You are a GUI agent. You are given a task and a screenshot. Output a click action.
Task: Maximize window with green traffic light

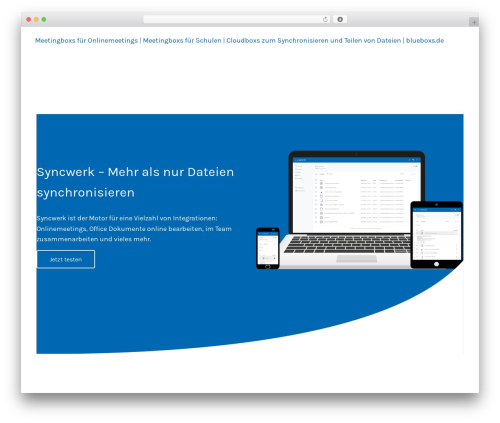[44, 19]
